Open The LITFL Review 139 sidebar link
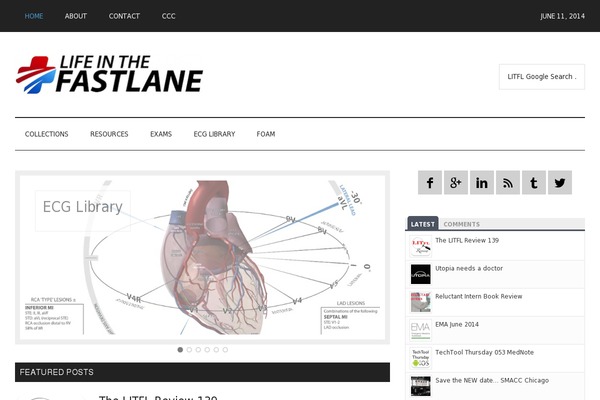Image resolution: width=600 pixels, height=400 pixels. (467, 240)
